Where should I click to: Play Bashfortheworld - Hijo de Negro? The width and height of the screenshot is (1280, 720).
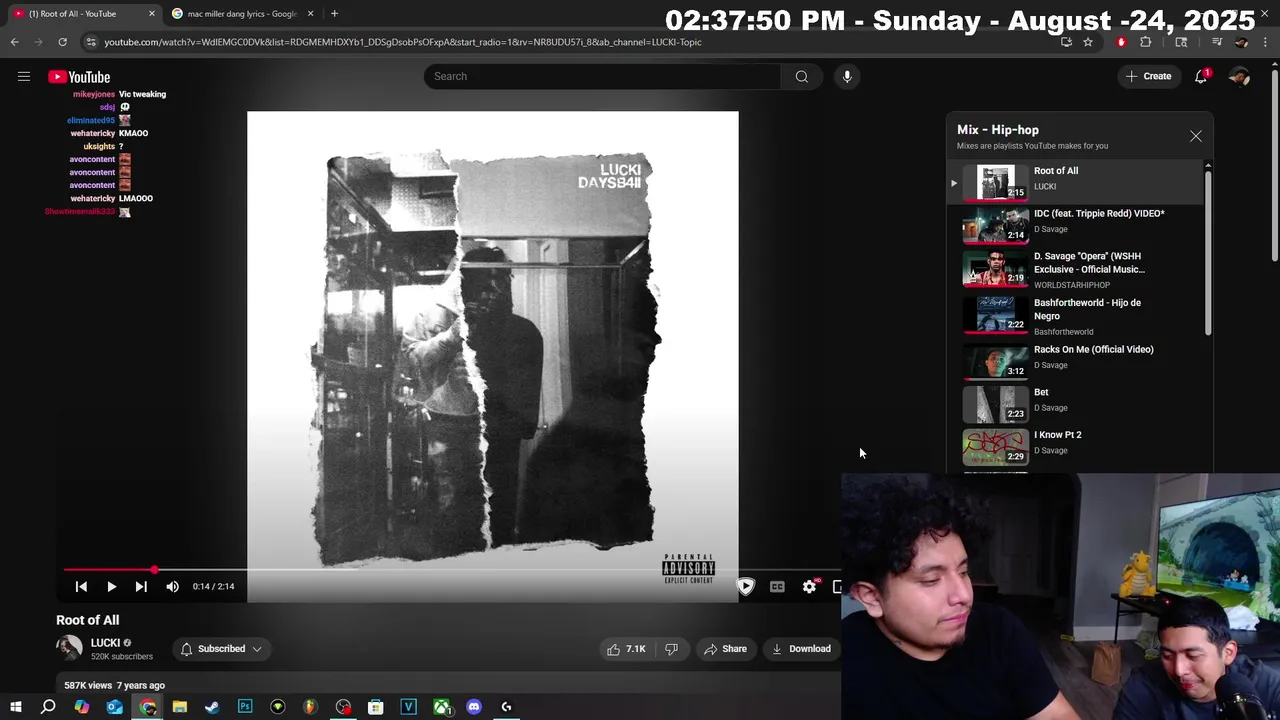coord(1076,316)
